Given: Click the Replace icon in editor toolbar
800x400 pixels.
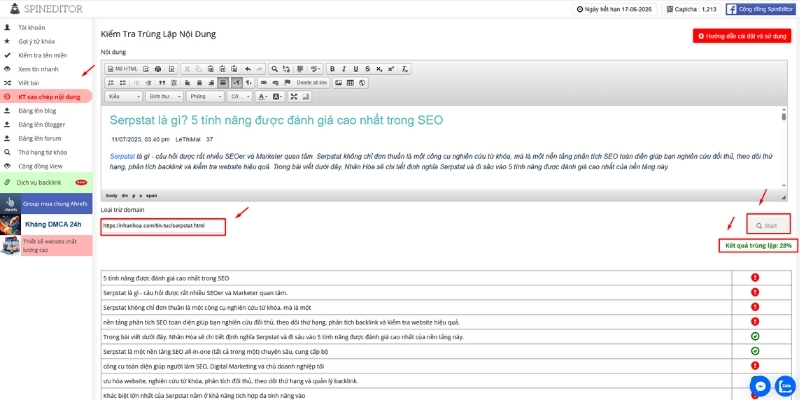Looking at the screenshot, I should [286, 69].
